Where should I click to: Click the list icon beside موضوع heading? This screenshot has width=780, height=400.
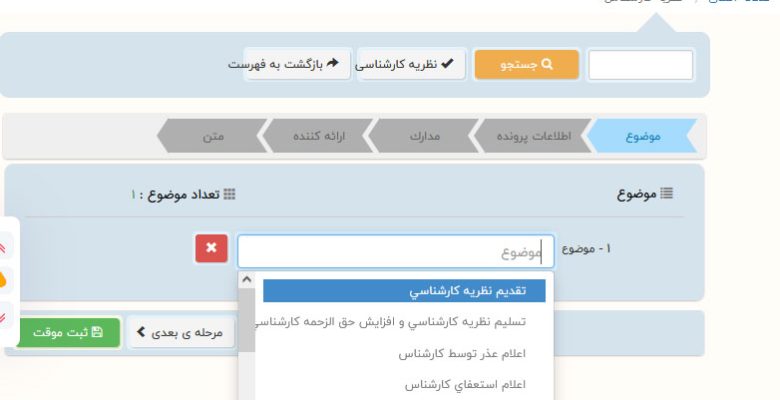click(667, 194)
